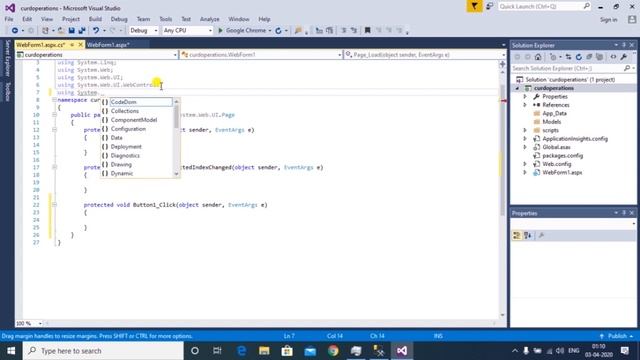Click Publish in the status bar

click(x=617, y=336)
